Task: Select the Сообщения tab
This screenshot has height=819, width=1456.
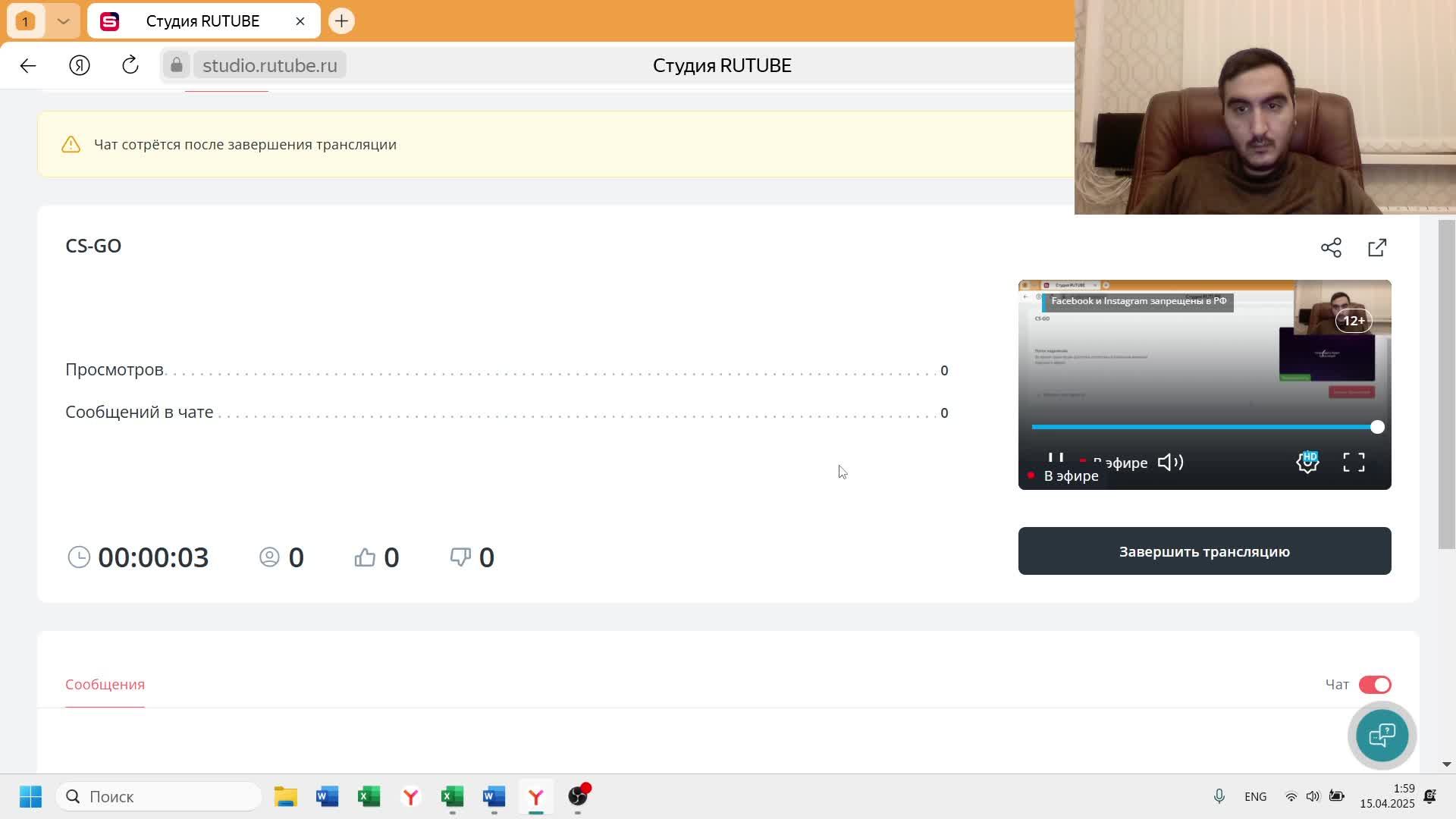Action: [x=105, y=685]
